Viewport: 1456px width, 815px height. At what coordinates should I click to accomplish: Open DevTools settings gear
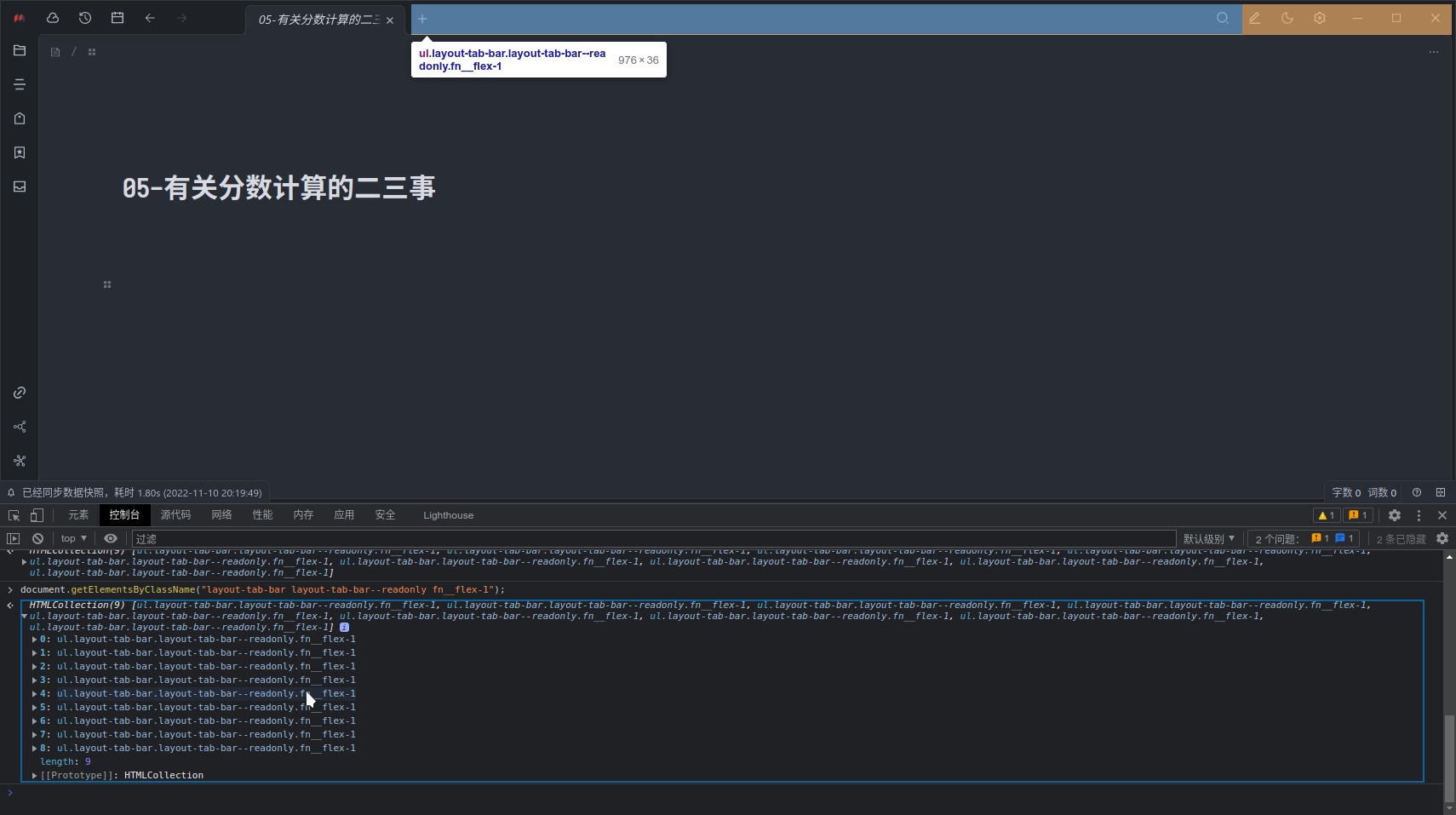1394,515
